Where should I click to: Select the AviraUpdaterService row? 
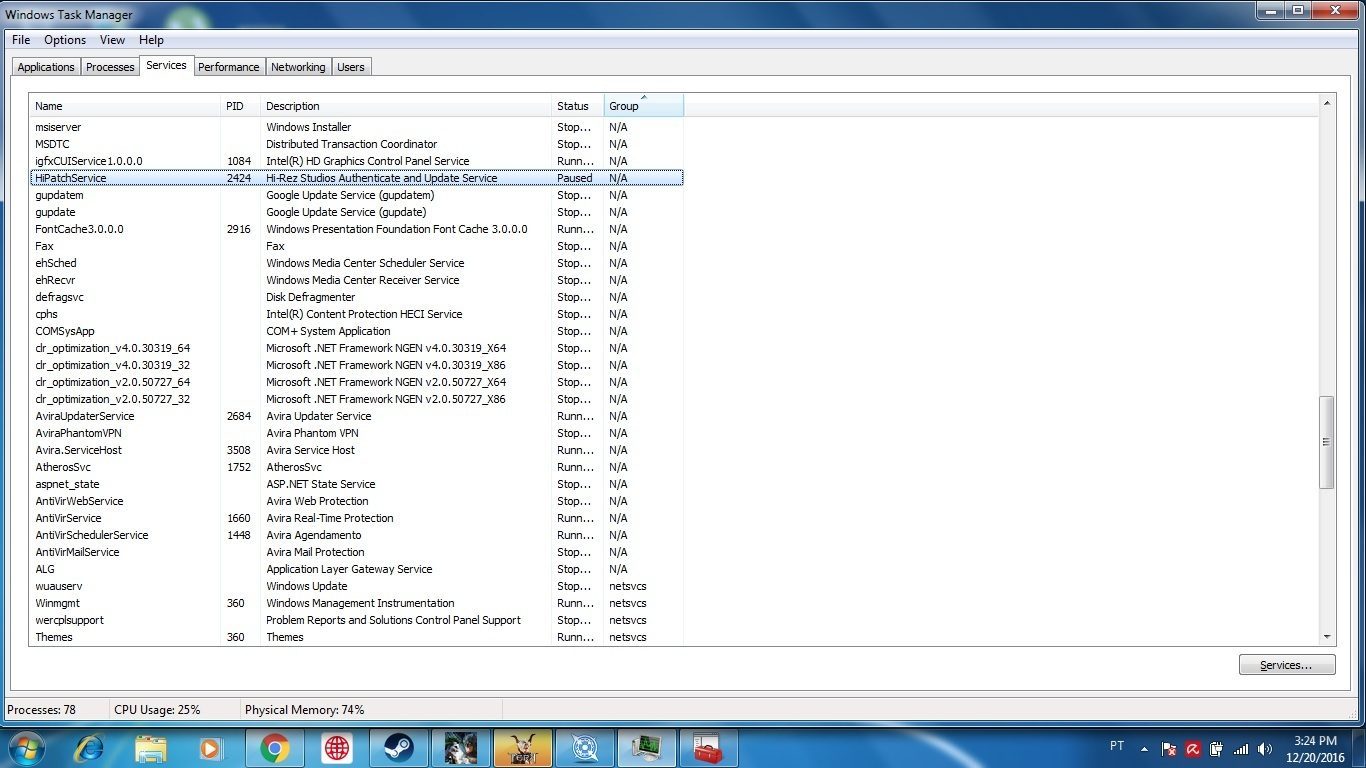357,416
